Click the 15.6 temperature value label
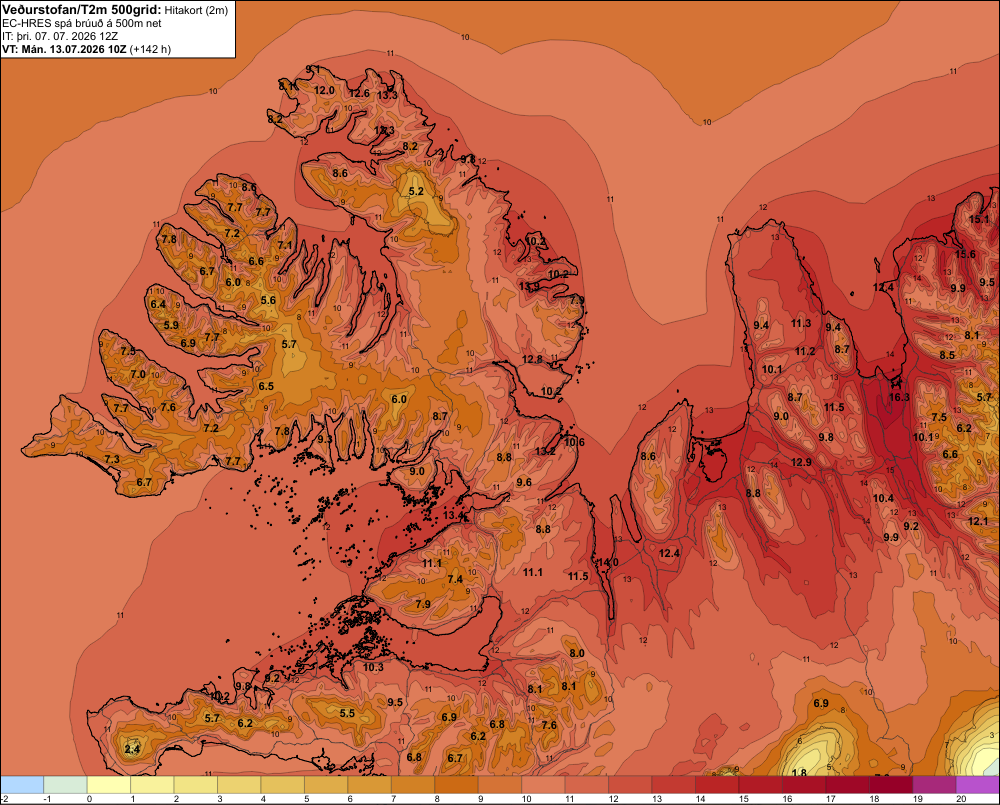The image size is (1000, 805). (x=965, y=254)
